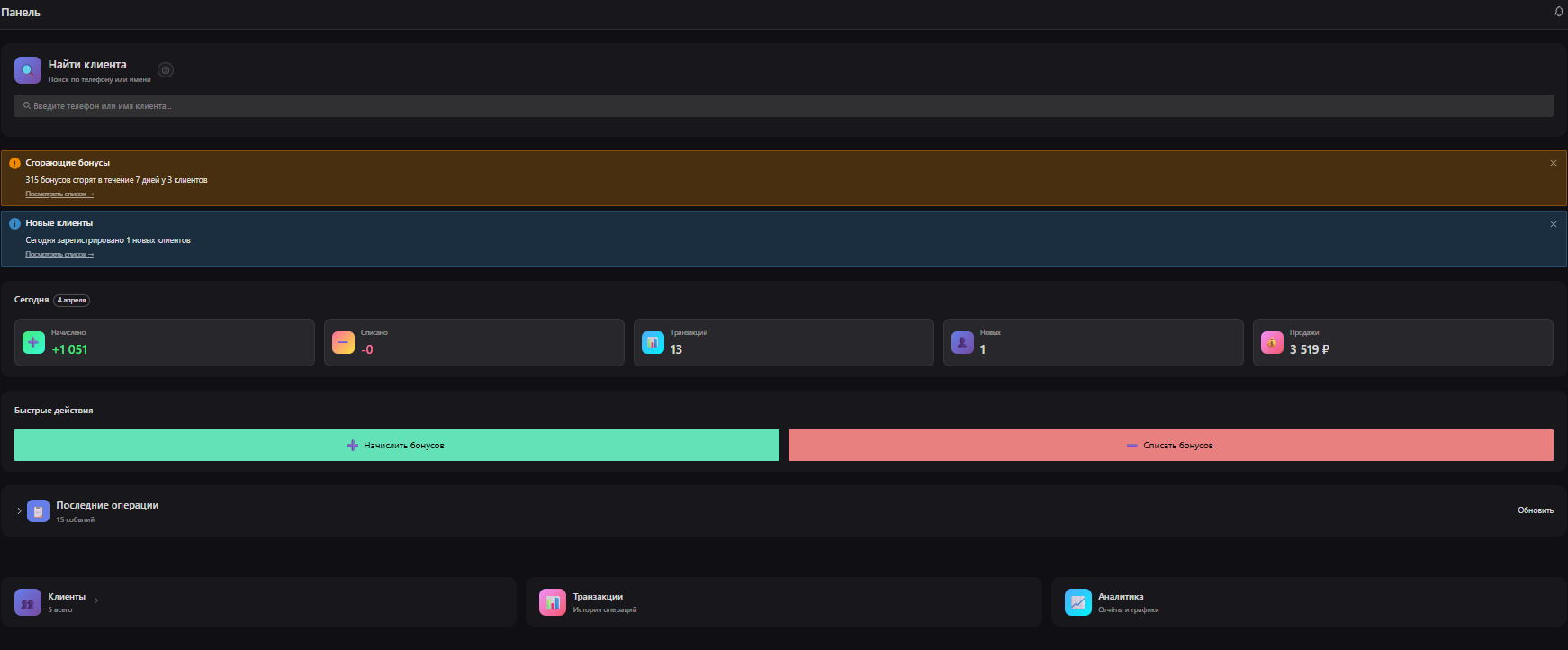Click the orange minus Списано icon
Screen dimensions: 1568x650
click(x=343, y=343)
